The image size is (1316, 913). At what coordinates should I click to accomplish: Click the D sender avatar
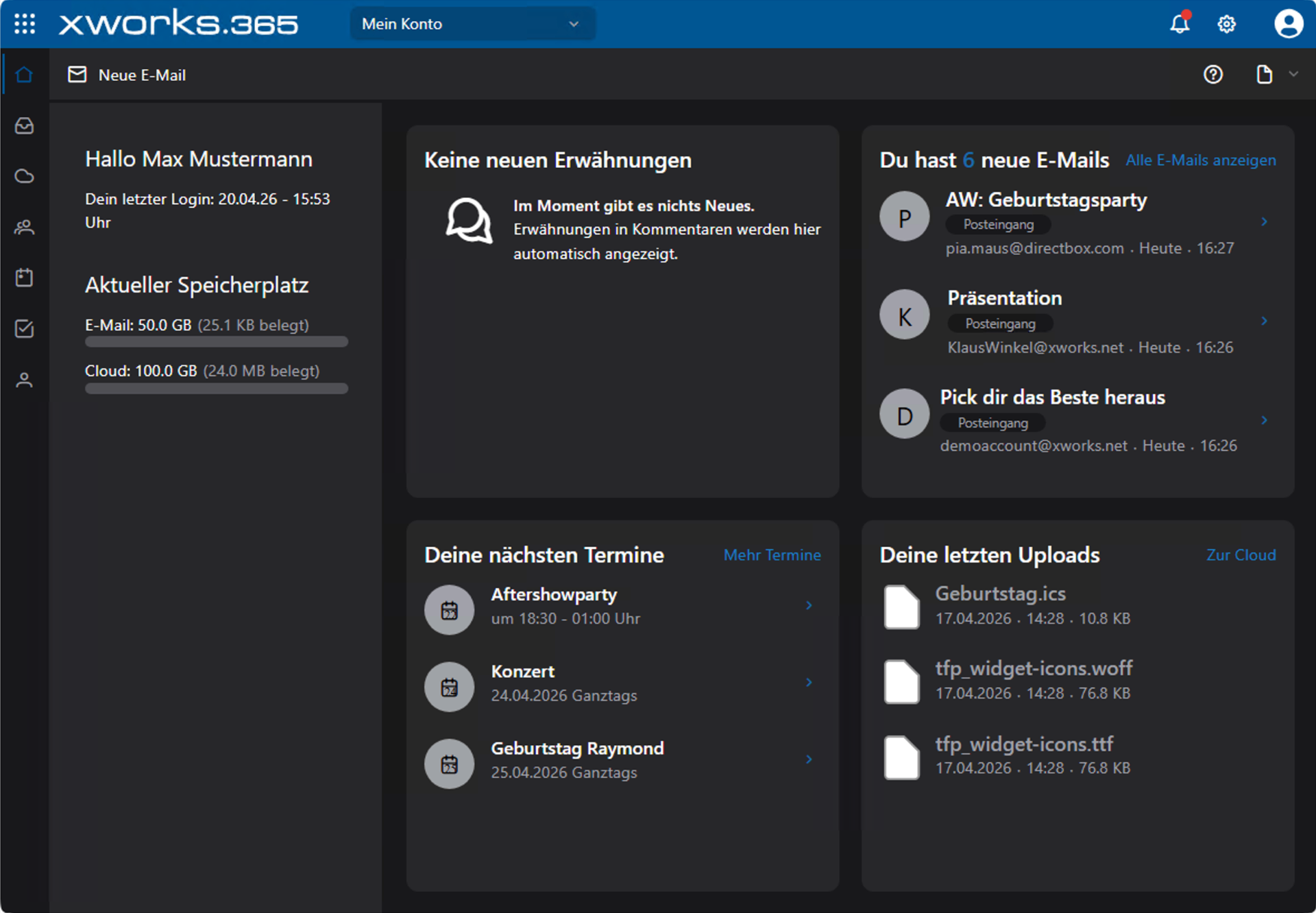tap(905, 414)
